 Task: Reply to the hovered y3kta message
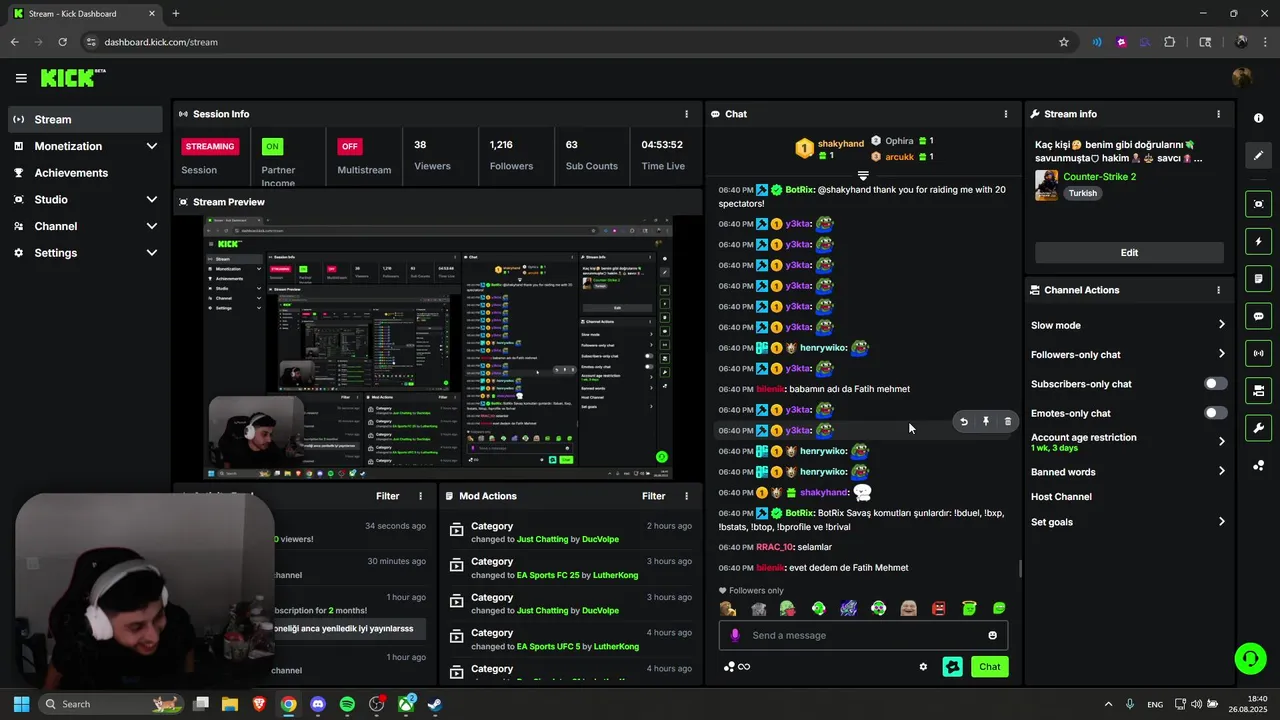(x=964, y=422)
